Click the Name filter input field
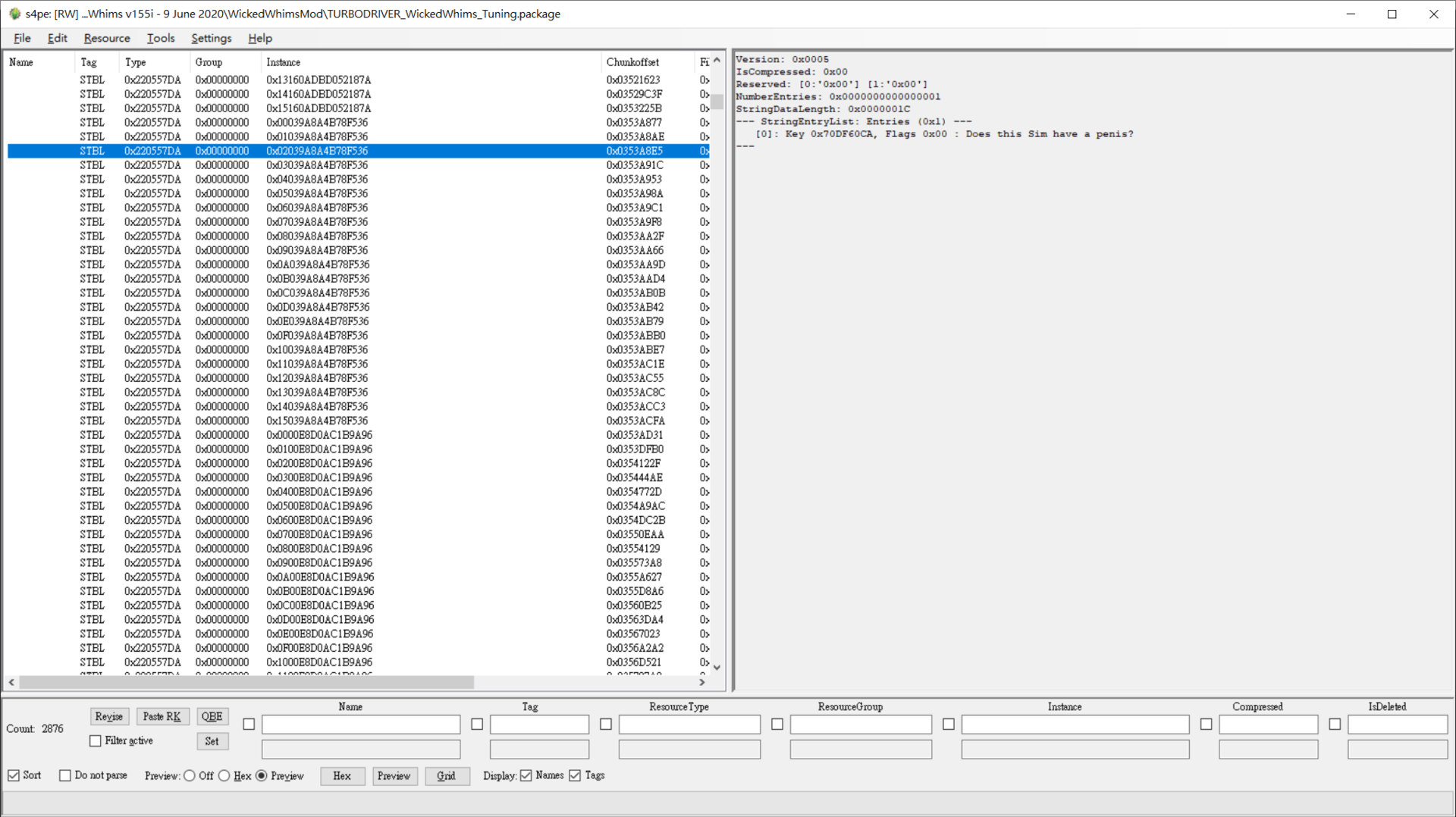This screenshot has width=1456, height=817. coord(361,725)
